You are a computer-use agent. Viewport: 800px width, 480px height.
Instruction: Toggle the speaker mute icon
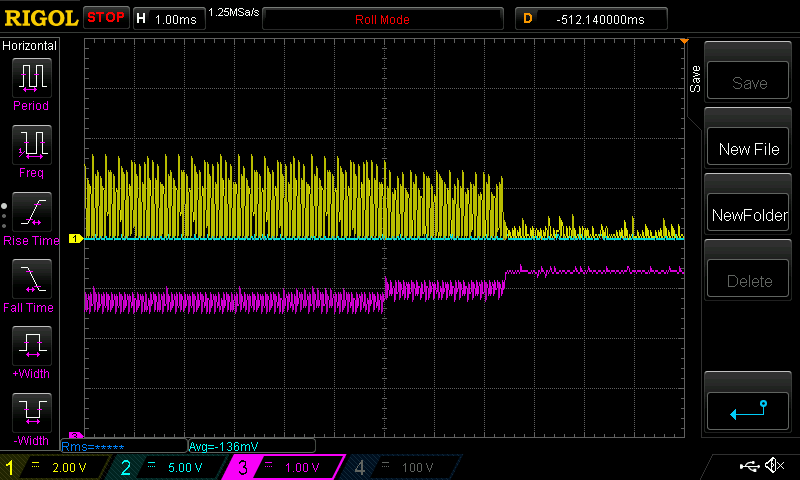pyautogui.click(x=773, y=466)
